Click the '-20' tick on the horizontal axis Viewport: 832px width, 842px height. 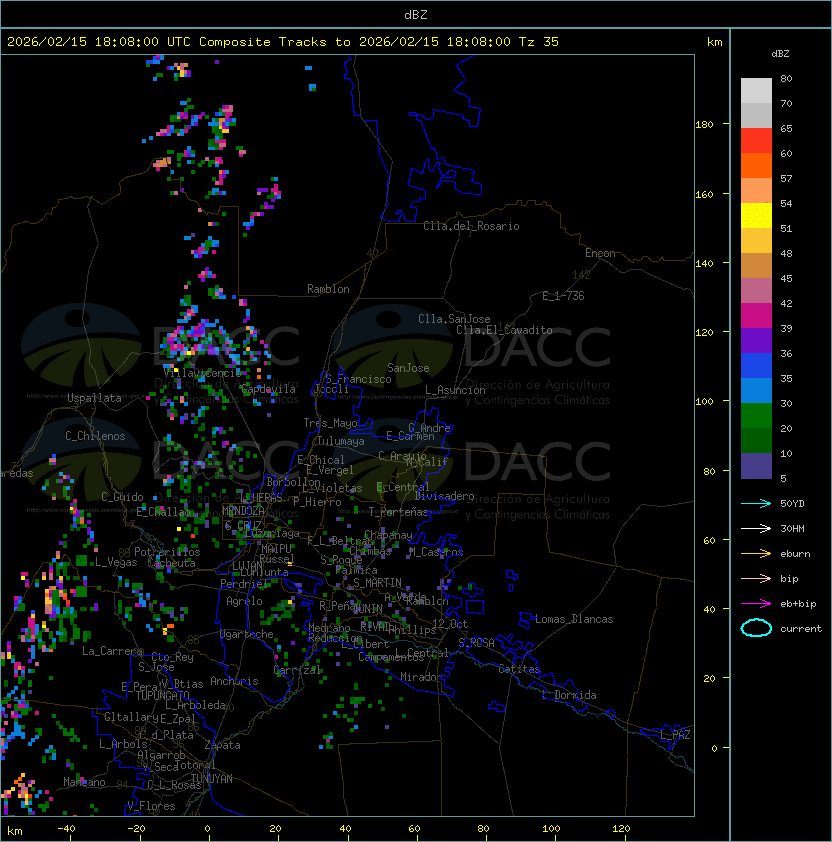tap(136, 829)
